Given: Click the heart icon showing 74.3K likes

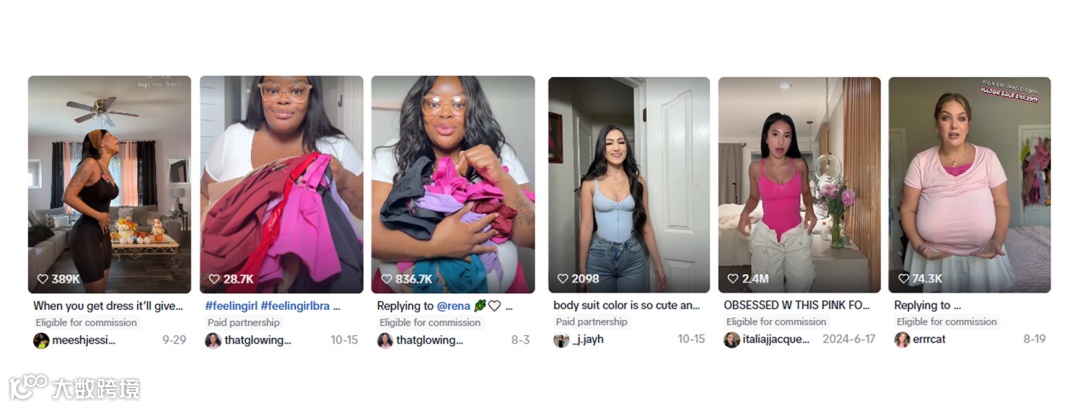Looking at the screenshot, I should click(904, 278).
